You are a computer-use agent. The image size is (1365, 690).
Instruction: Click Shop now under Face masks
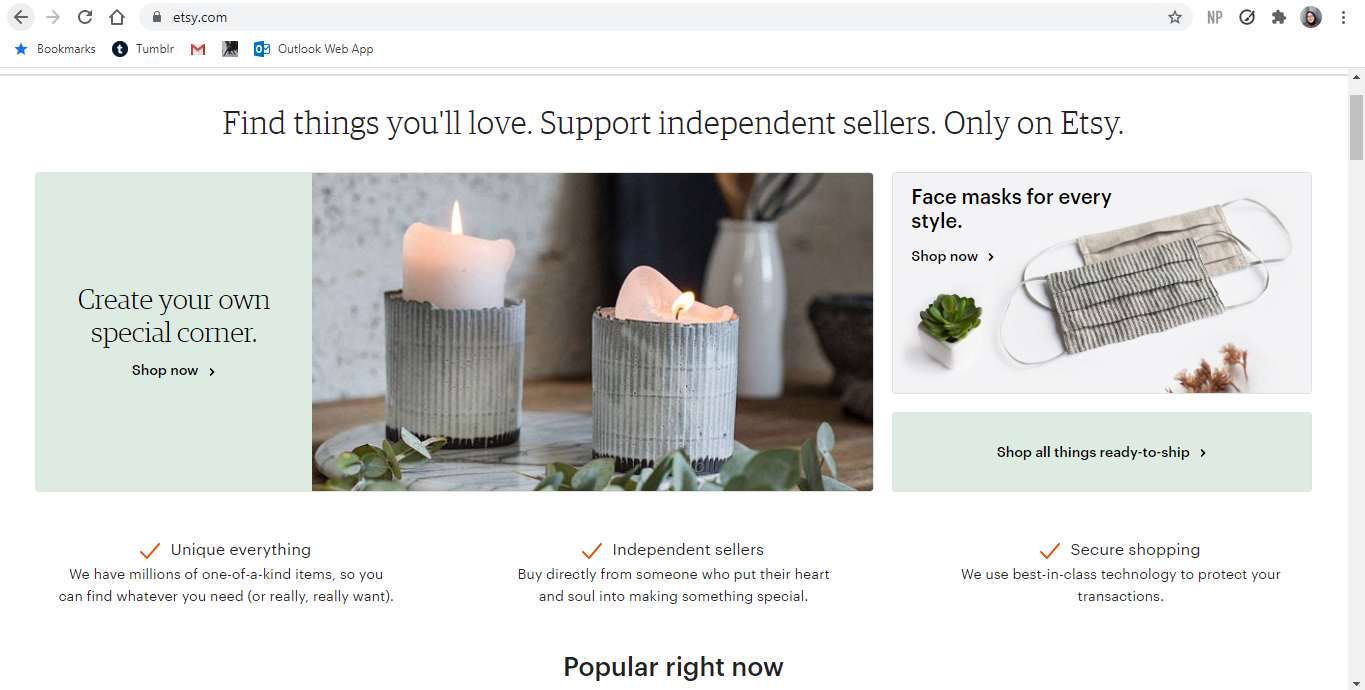(952, 257)
